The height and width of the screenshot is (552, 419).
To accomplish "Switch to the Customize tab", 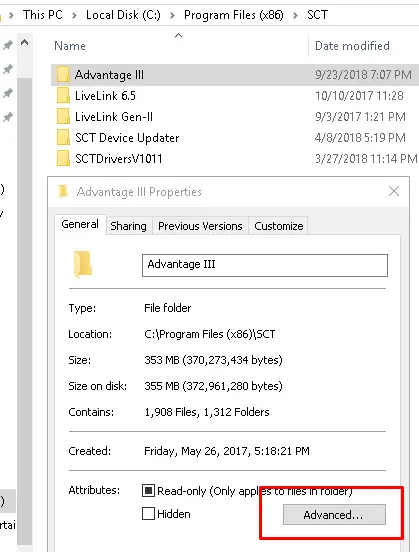I will [279, 226].
